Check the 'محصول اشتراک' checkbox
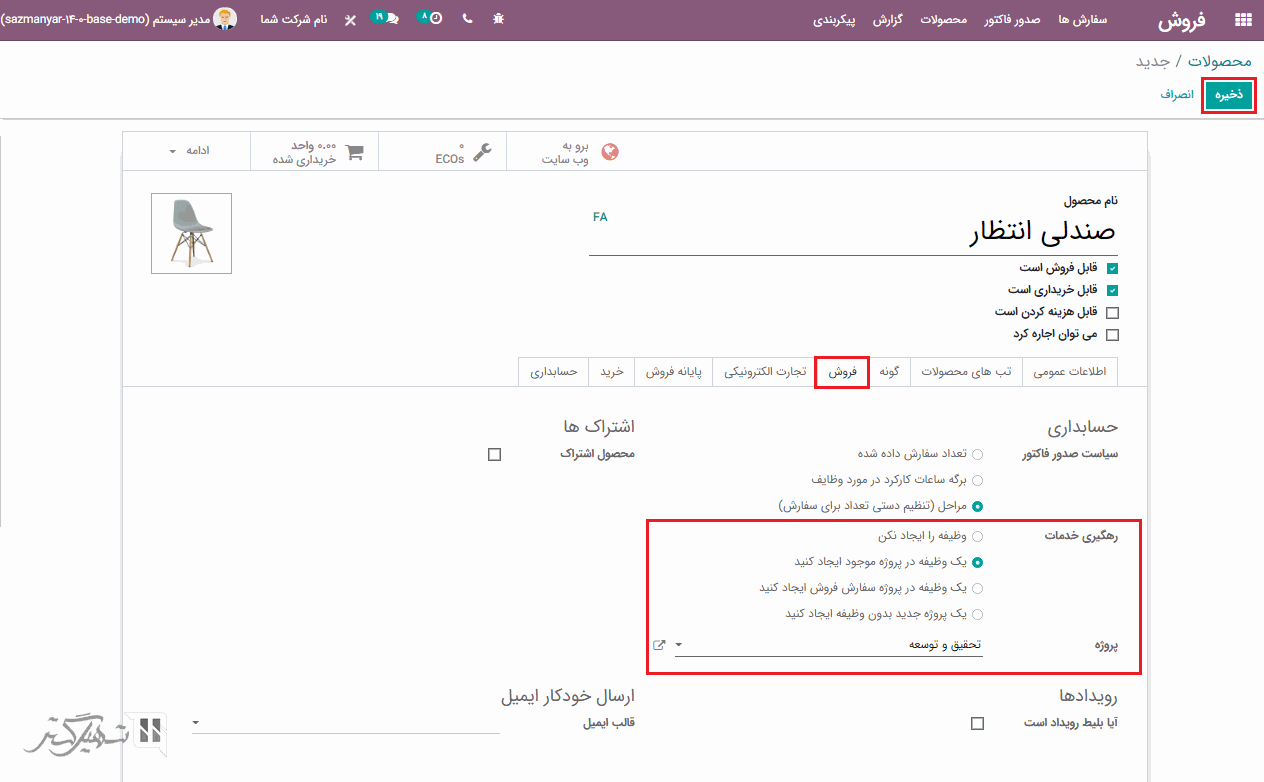This screenshot has height=782, width=1264. click(494, 454)
